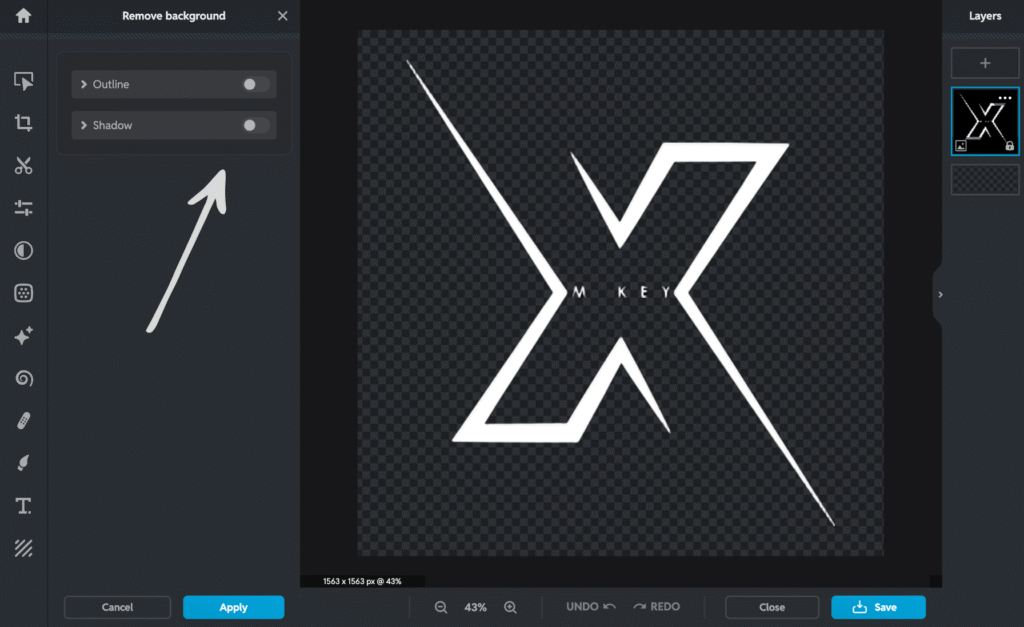Open the Cutout scissors tool

coord(24,166)
